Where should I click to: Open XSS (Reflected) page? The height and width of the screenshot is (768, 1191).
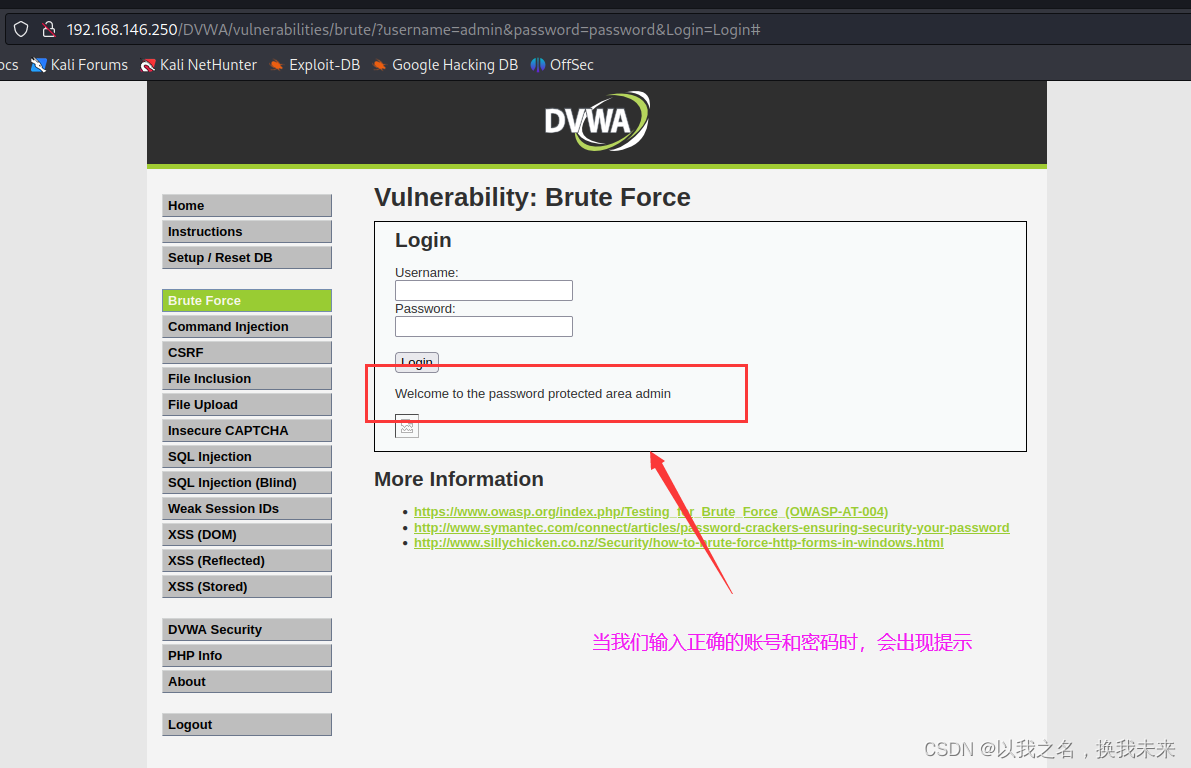point(247,561)
